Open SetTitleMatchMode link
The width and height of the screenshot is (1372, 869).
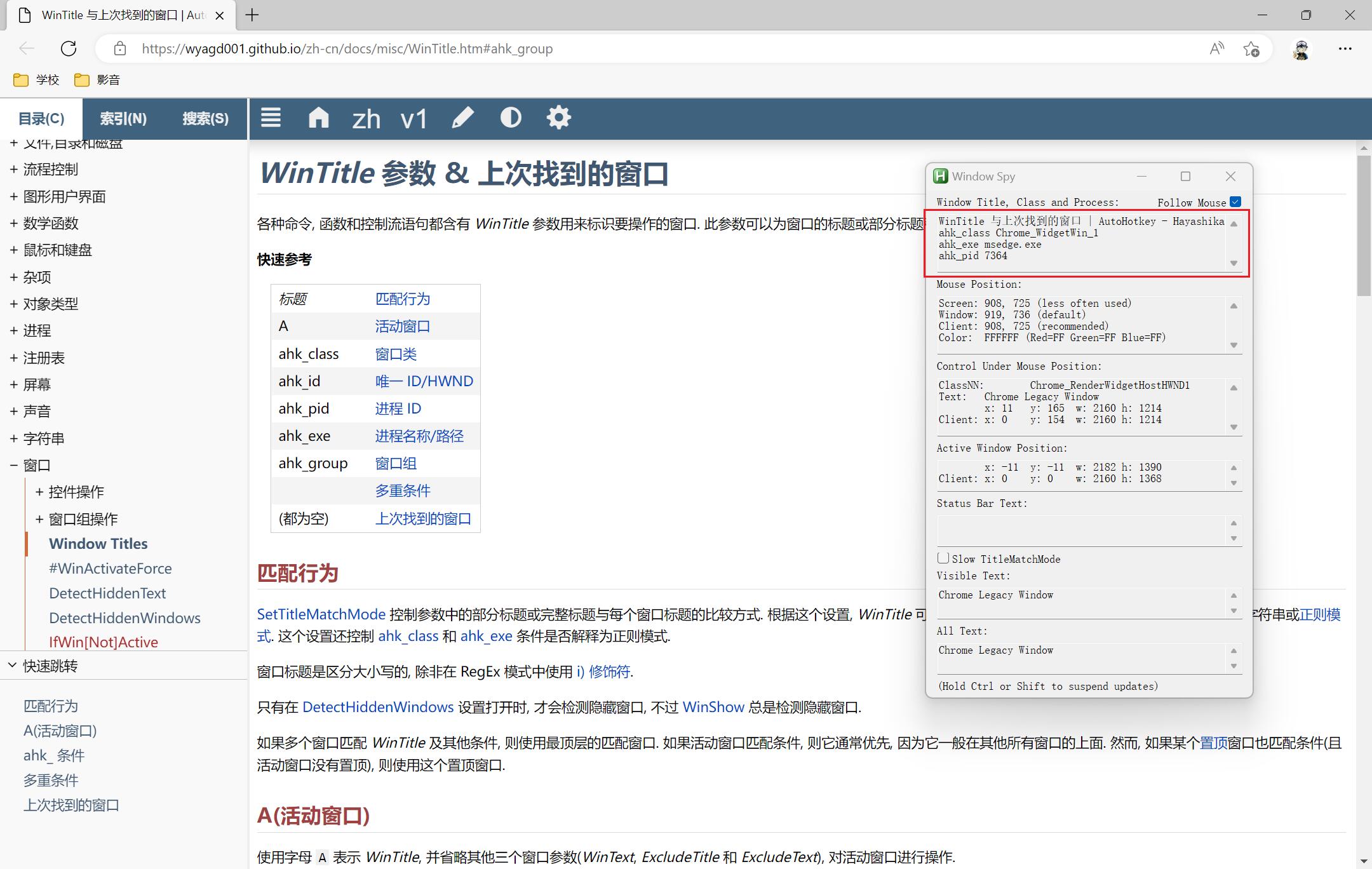[x=321, y=615]
